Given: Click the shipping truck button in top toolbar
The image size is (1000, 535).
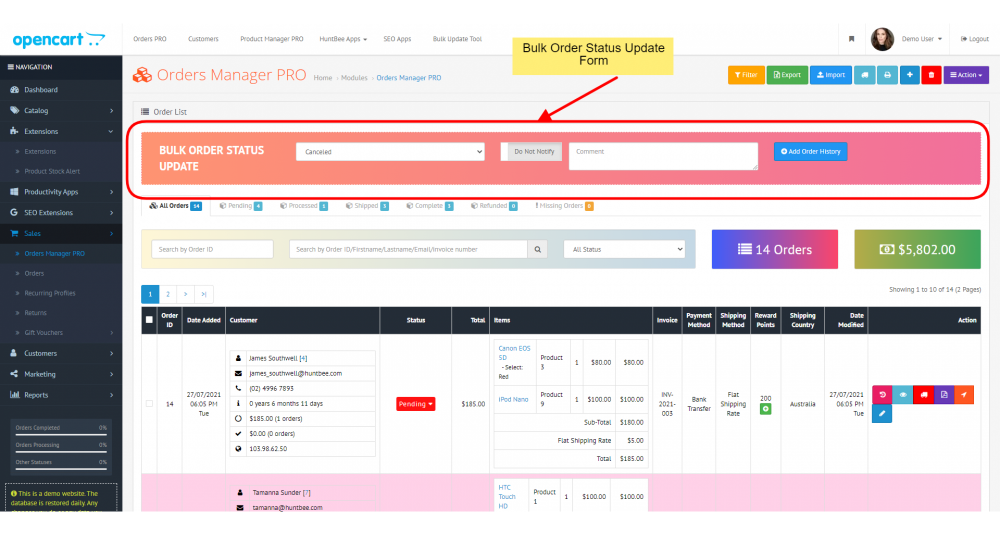Looking at the screenshot, I should [x=864, y=75].
